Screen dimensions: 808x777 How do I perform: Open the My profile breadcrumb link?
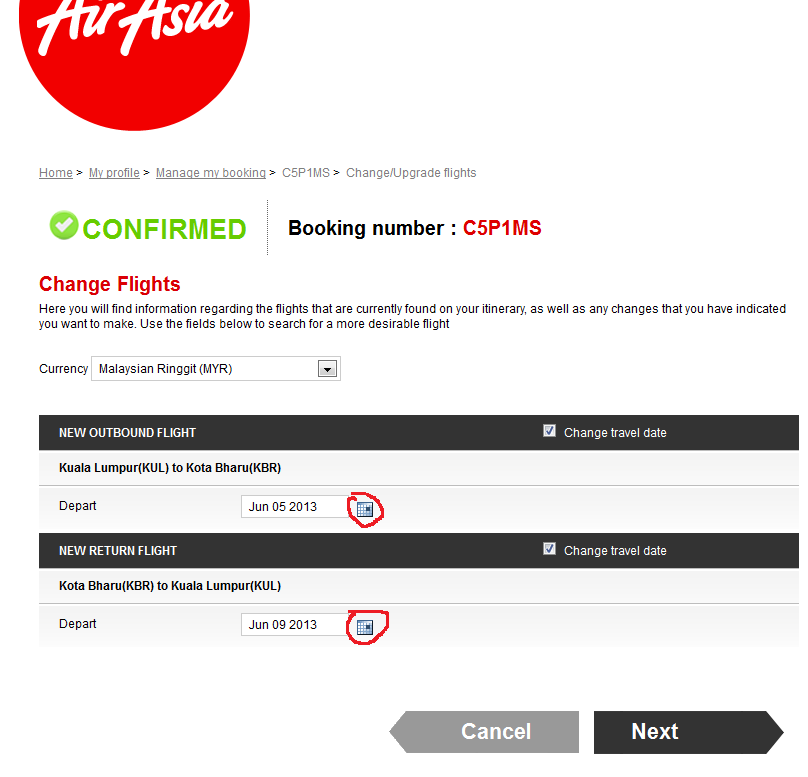(x=114, y=173)
